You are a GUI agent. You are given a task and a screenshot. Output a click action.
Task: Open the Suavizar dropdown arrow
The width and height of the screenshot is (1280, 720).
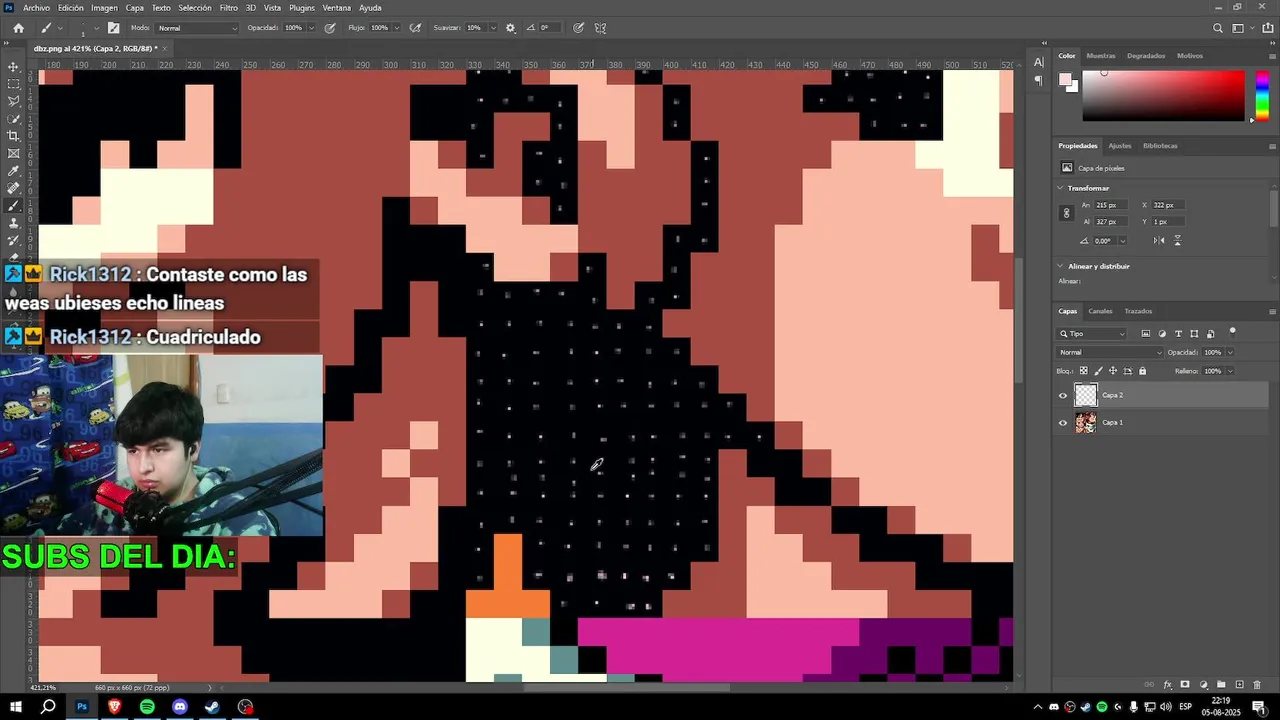493,28
